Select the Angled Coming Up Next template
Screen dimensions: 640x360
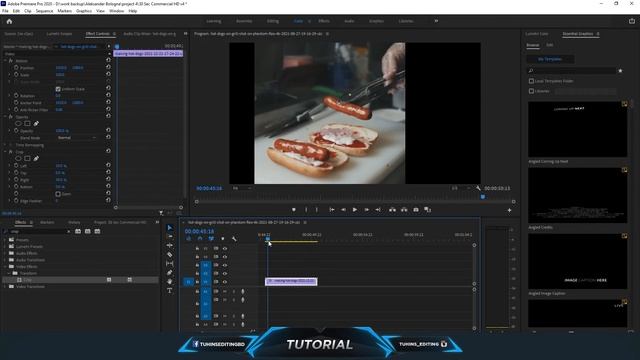pos(578,129)
